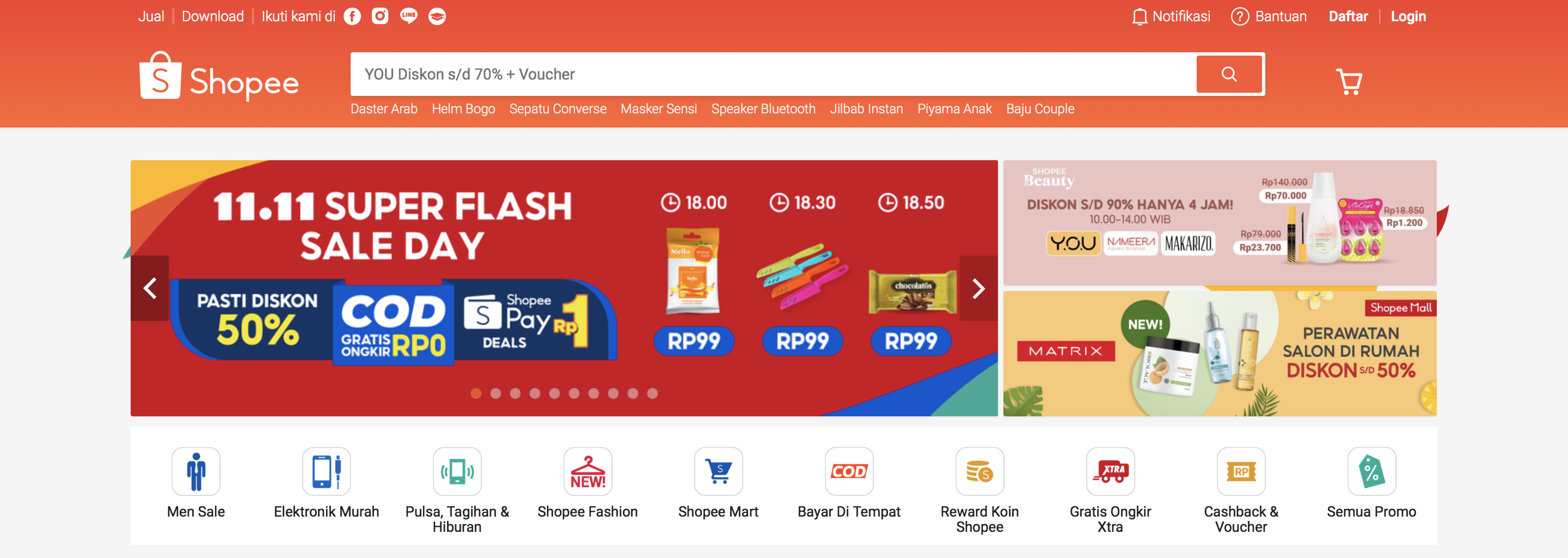This screenshot has height=558, width=1568.
Task: Jump to the last carousel dot
Action: point(652,393)
